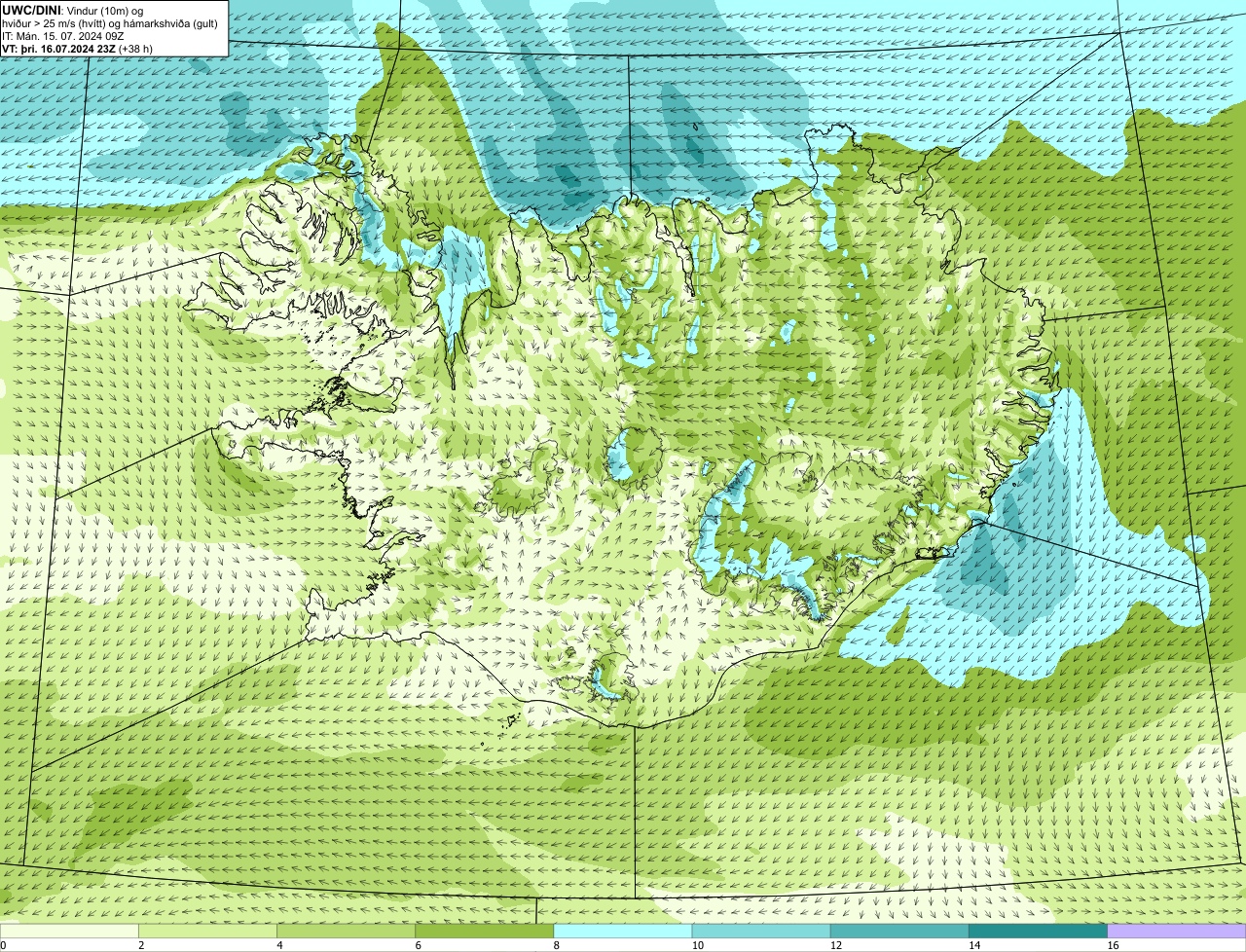Click the legend label "10"

697,945
